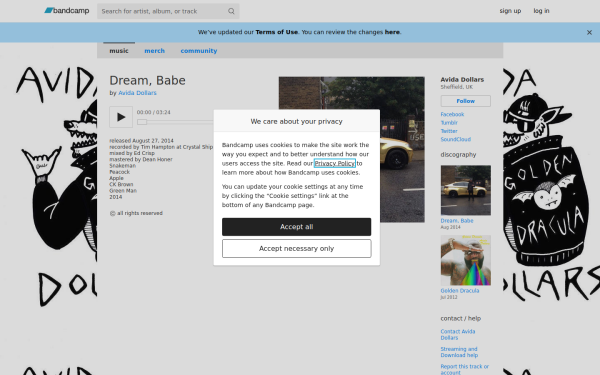Image resolution: width=600 pixels, height=375 pixels.
Task: Click the 'Sheffield, UK' location text
Action: (457, 87)
